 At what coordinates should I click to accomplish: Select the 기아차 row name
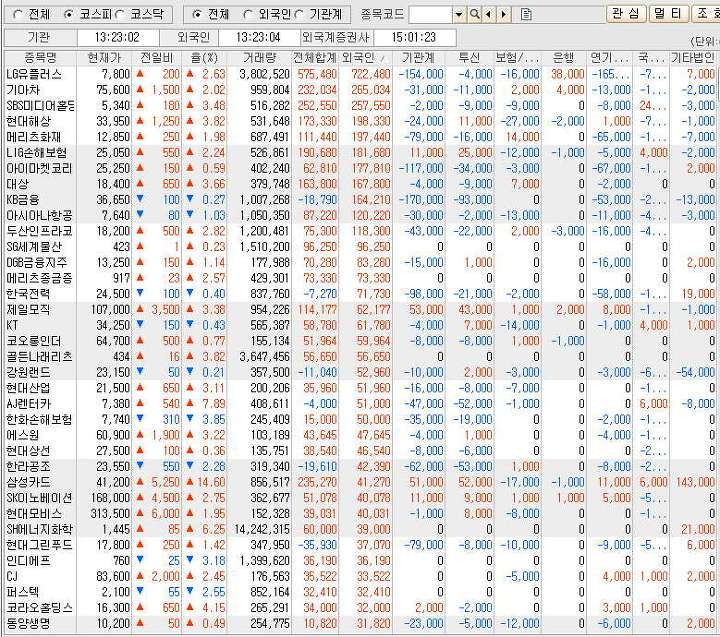pyautogui.click(x=23, y=90)
